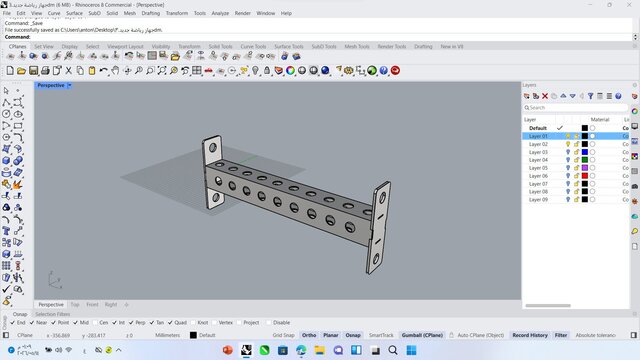Click the Gumball (CPlane) status button
Screen dimensions: 640x360
(x=422, y=335)
